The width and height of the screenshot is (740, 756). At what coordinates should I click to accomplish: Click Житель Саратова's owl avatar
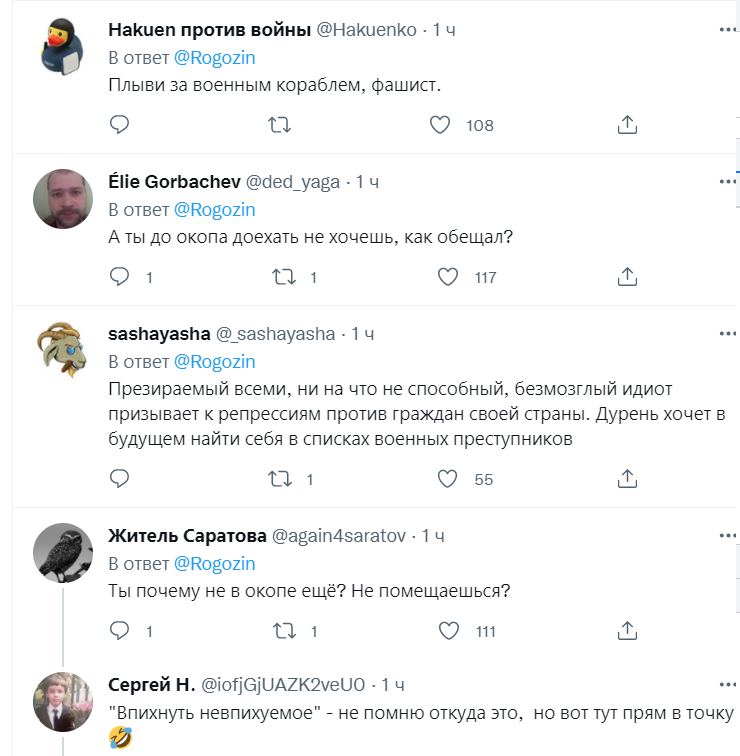pyautogui.click(x=64, y=553)
